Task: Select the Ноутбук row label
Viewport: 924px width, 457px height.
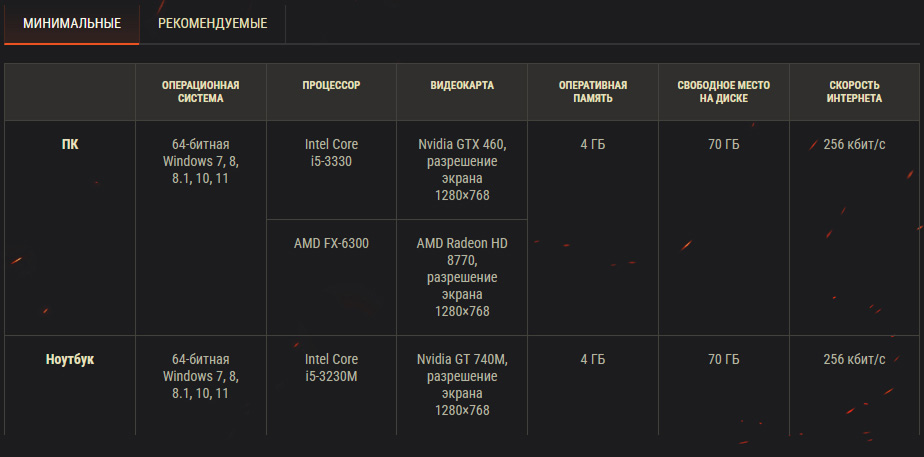Action: pyautogui.click(x=70, y=359)
